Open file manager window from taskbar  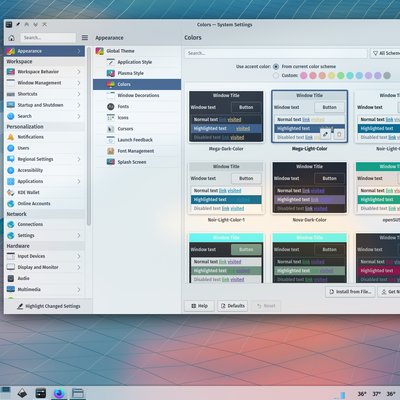pyautogui.click(x=78, y=393)
